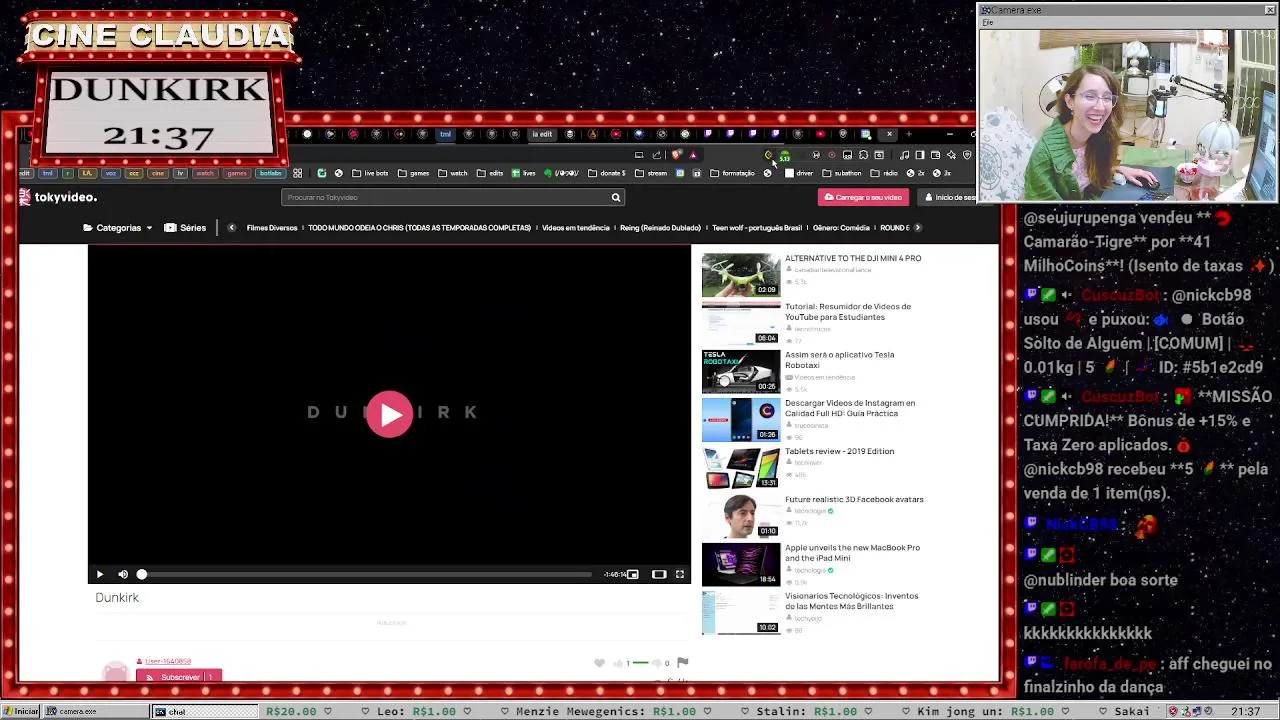Mute the video with the speaker icon
The width and height of the screenshot is (1280, 720).
[123, 574]
